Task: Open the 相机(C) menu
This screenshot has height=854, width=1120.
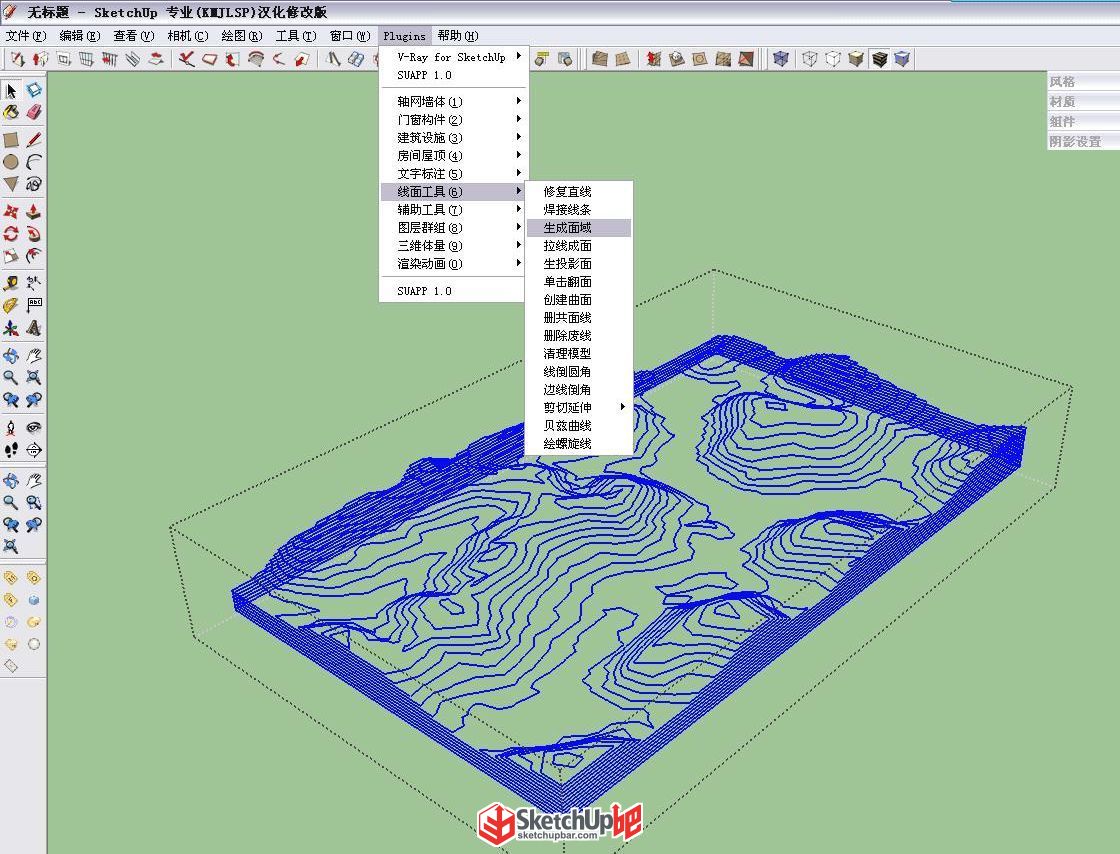Action: pos(188,36)
